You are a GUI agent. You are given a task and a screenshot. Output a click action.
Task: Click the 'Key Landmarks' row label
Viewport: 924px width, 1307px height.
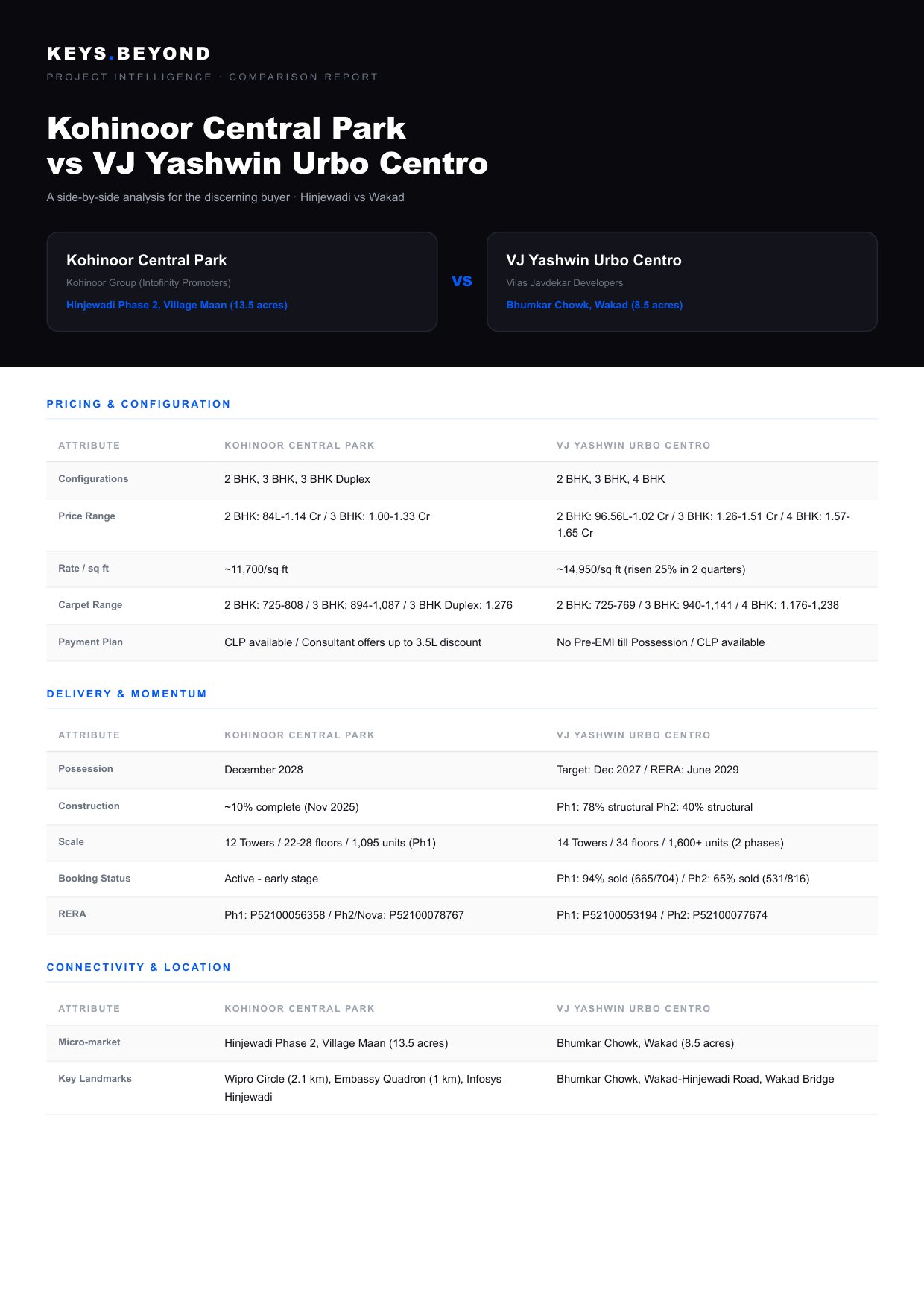(x=95, y=1079)
